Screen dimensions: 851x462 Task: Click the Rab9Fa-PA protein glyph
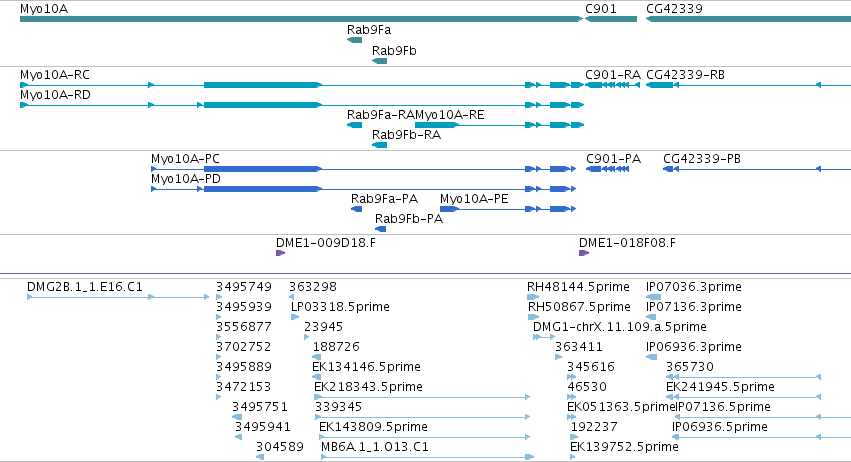tap(357, 209)
